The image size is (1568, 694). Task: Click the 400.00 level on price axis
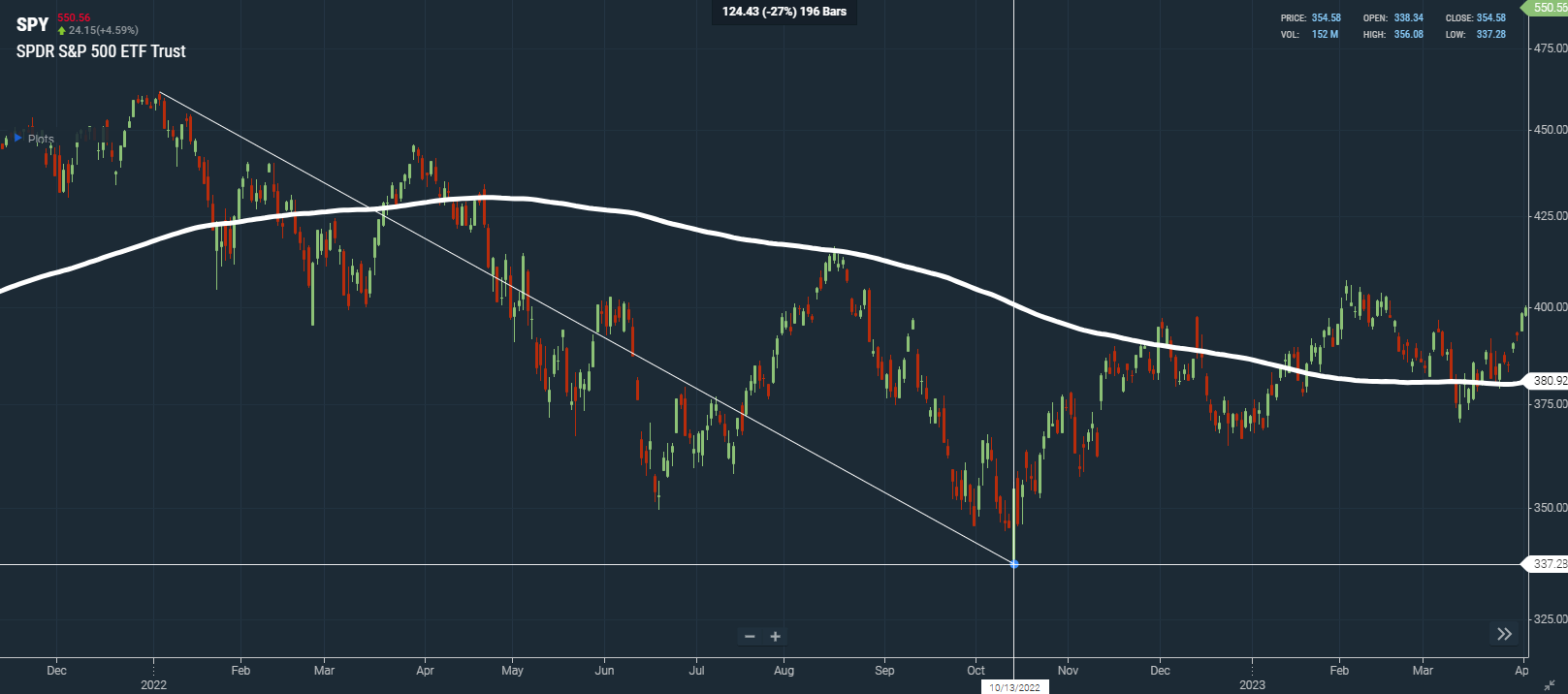point(1550,307)
